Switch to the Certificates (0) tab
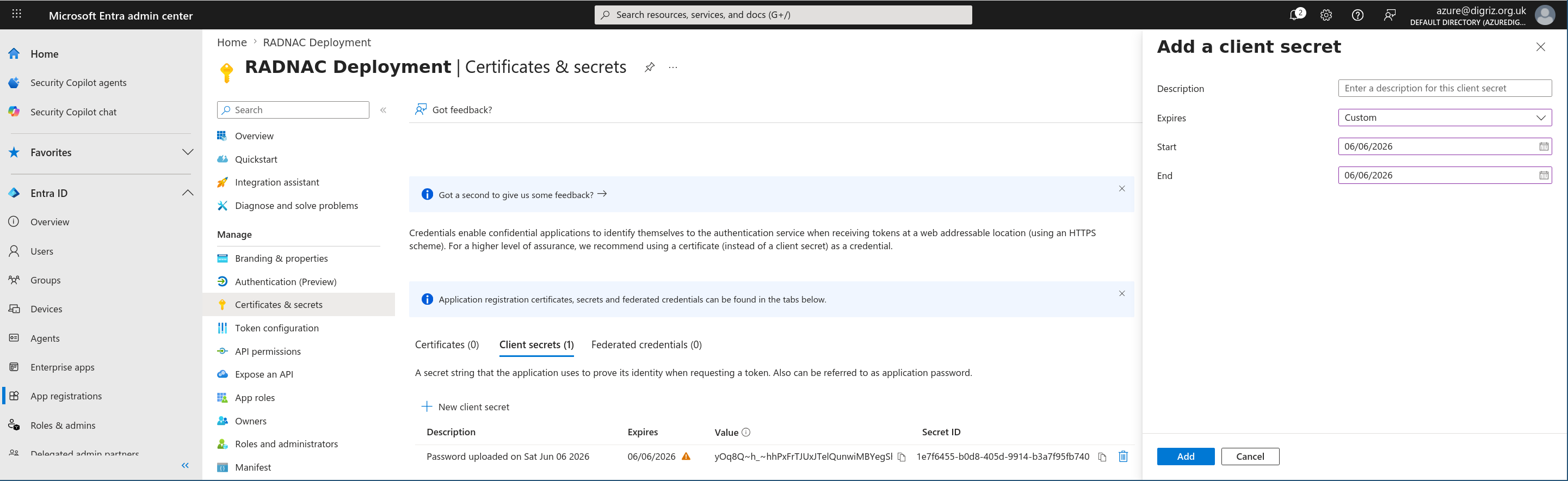 pos(447,344)
